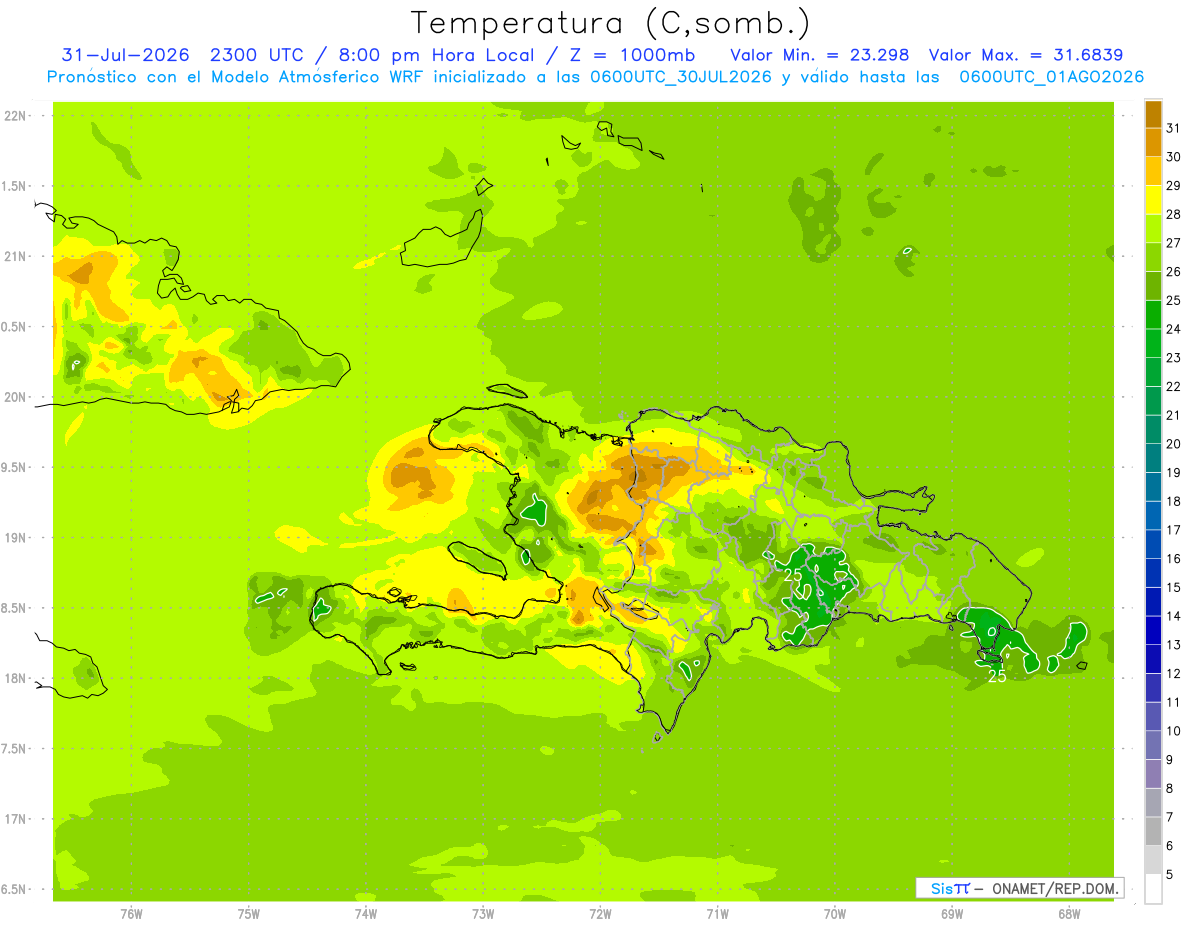Click the legend value '17'
The image size is (1200, 927).
[x=1173, y=529]
